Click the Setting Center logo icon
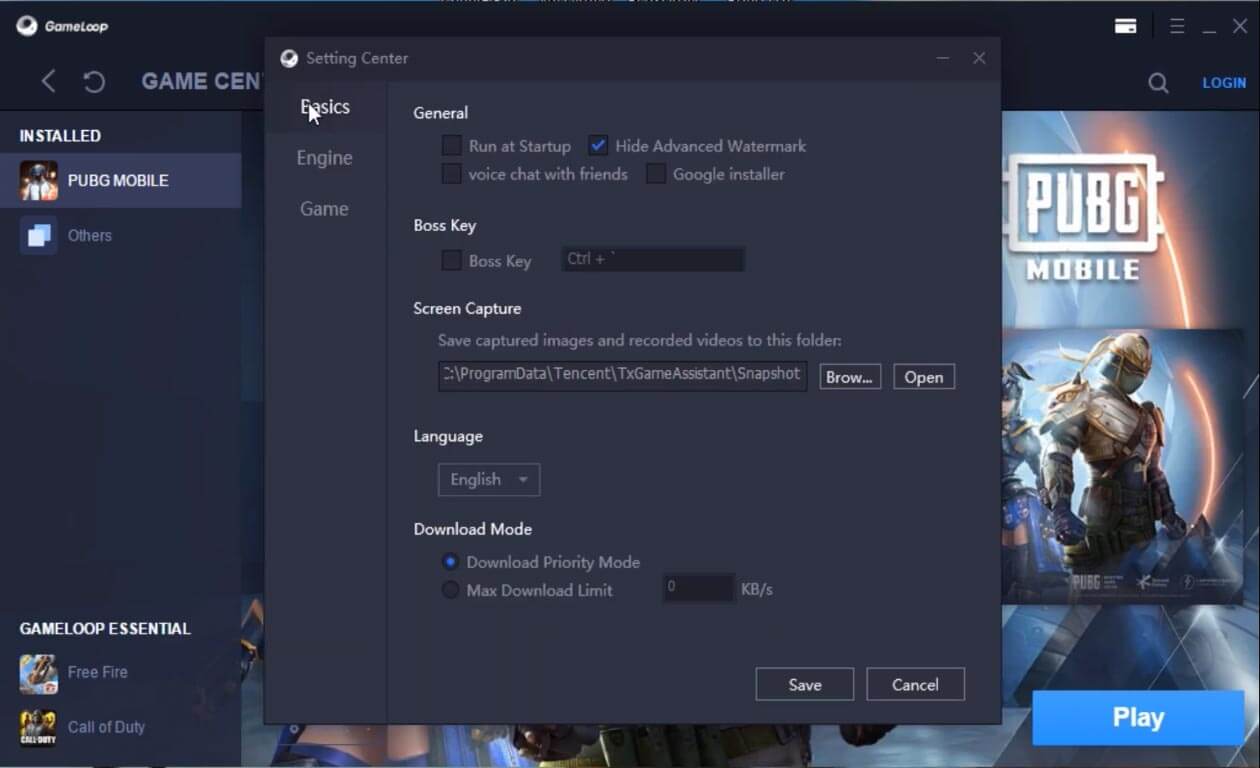Screen dimensions: 1260x768 pos(289,58)
